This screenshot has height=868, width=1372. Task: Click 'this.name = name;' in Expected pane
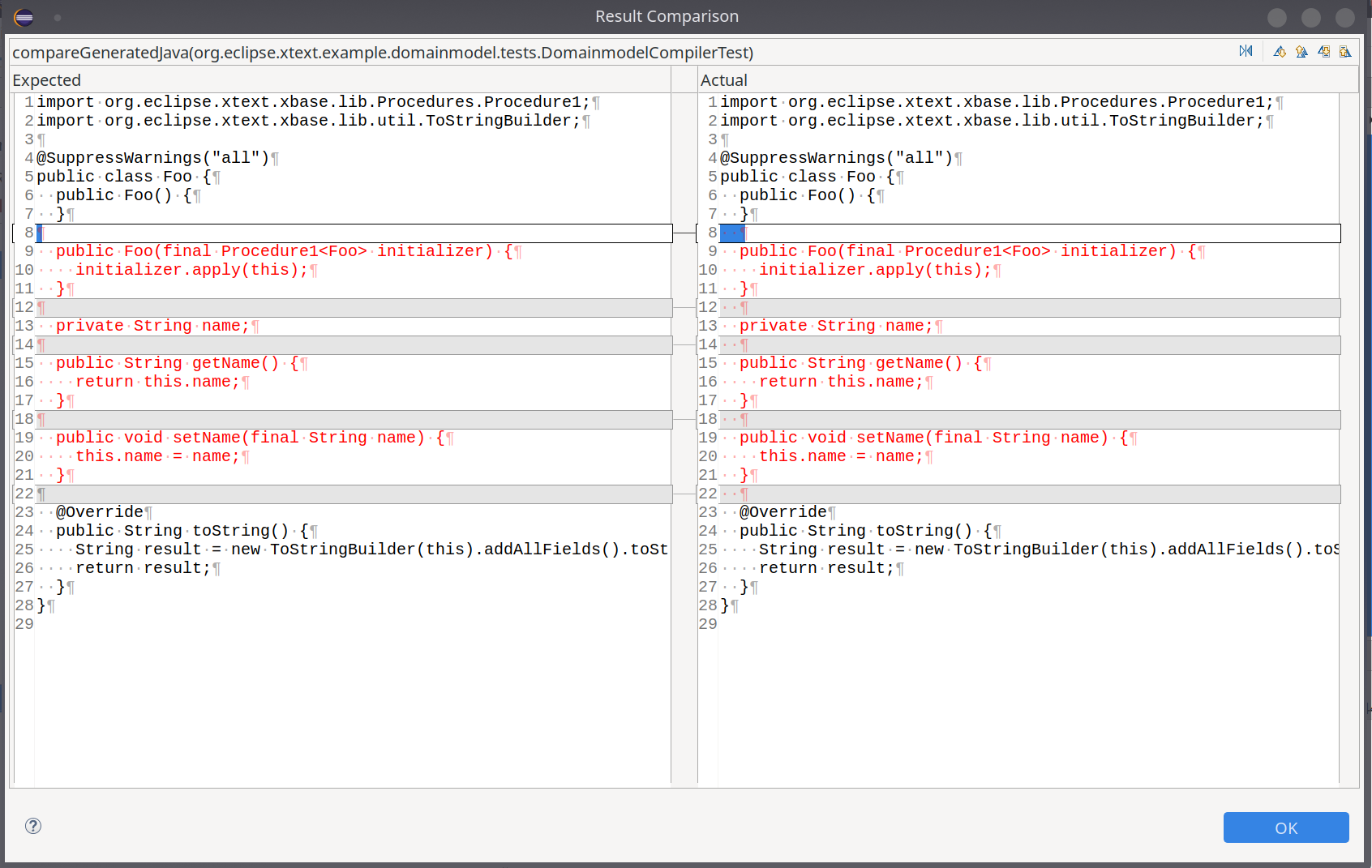point(157,456)
